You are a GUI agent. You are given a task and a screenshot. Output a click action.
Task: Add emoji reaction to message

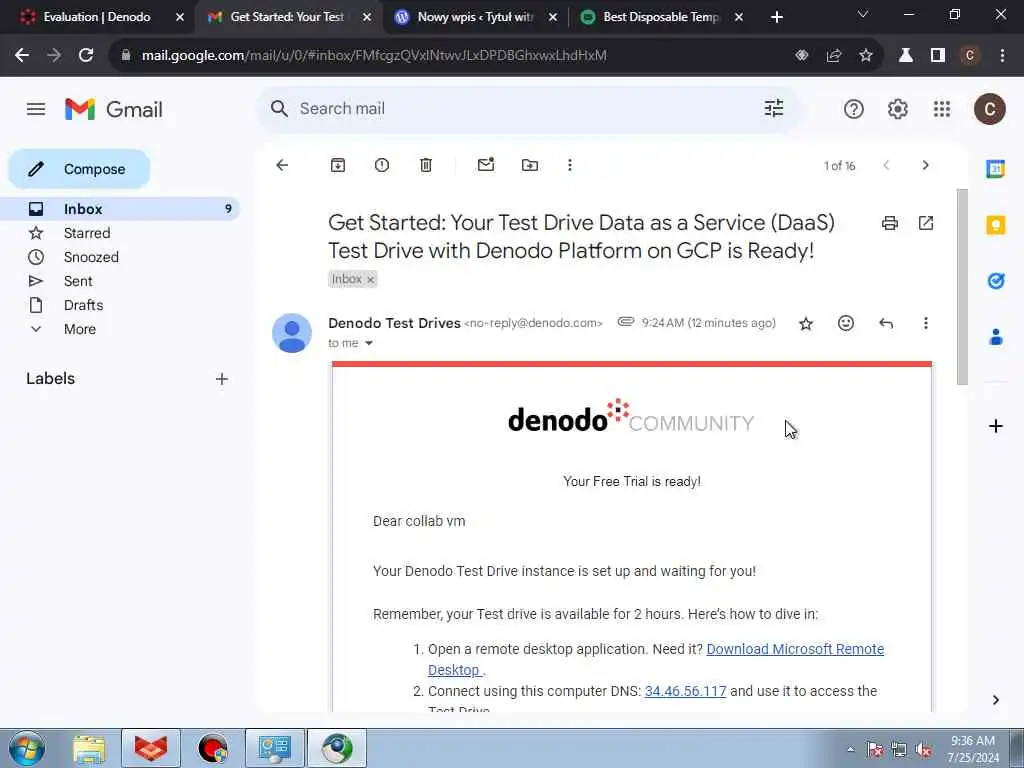[x=846, y=323]
